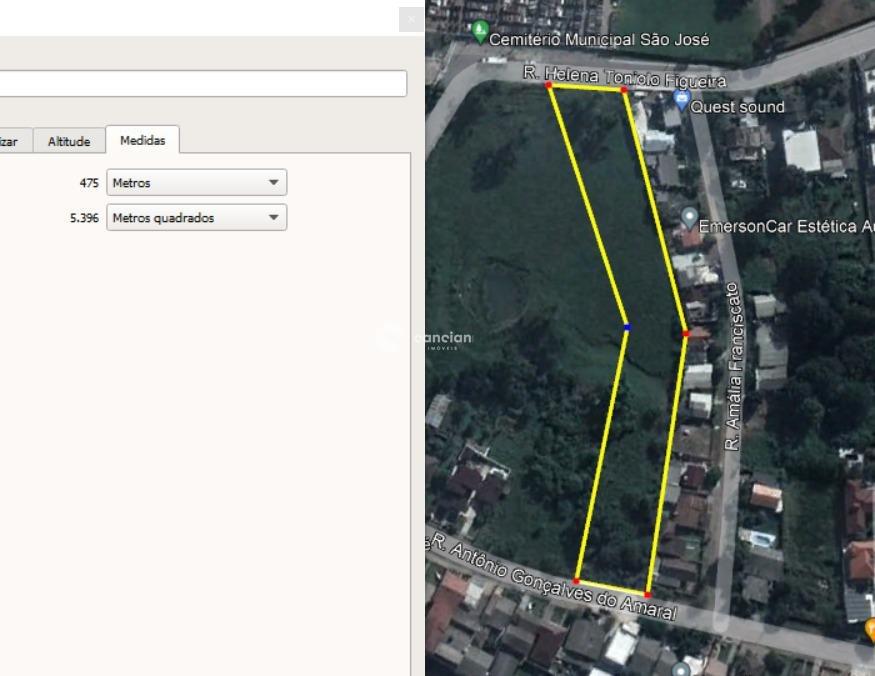This screenshot has width=875, height=676.
Task: Click the name input field at top
Action: pos(200,83)
